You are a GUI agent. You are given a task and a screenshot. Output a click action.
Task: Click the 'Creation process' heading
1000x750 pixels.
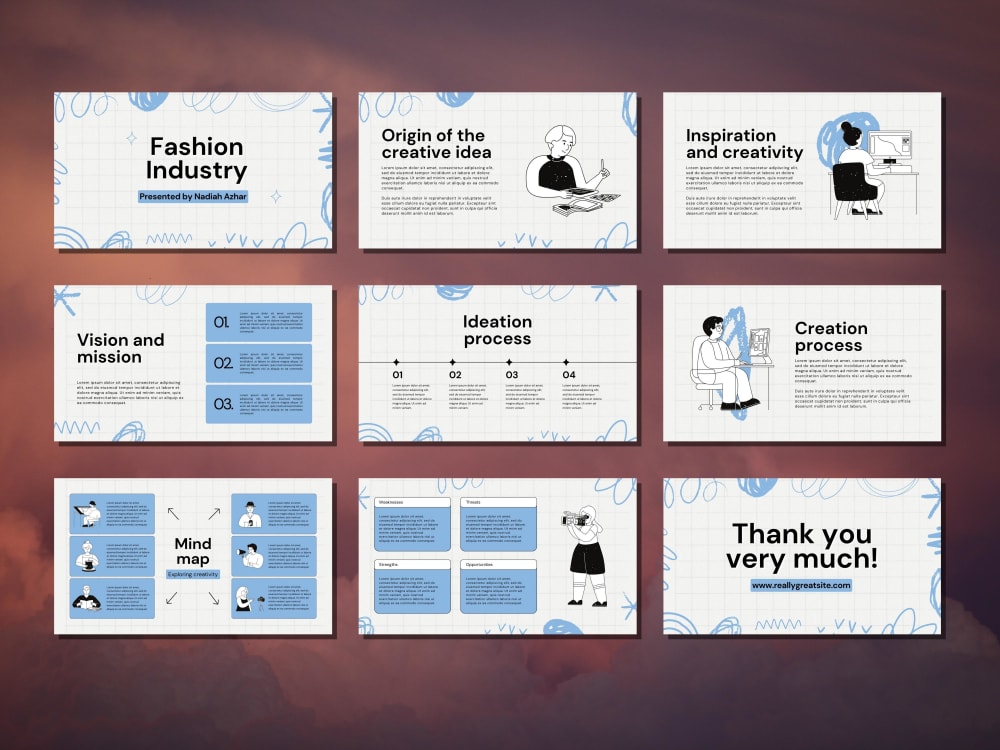tap(831, 337)
